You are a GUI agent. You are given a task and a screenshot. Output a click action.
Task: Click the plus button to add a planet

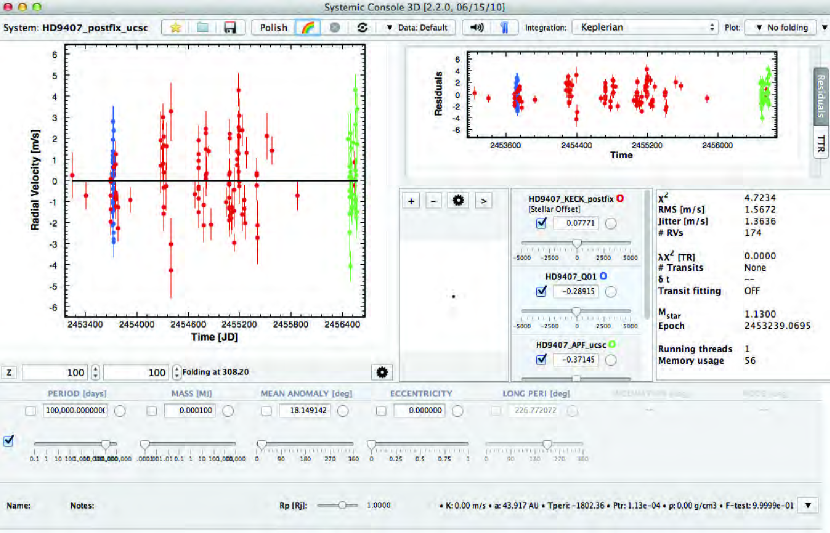[x=411, y=200]
